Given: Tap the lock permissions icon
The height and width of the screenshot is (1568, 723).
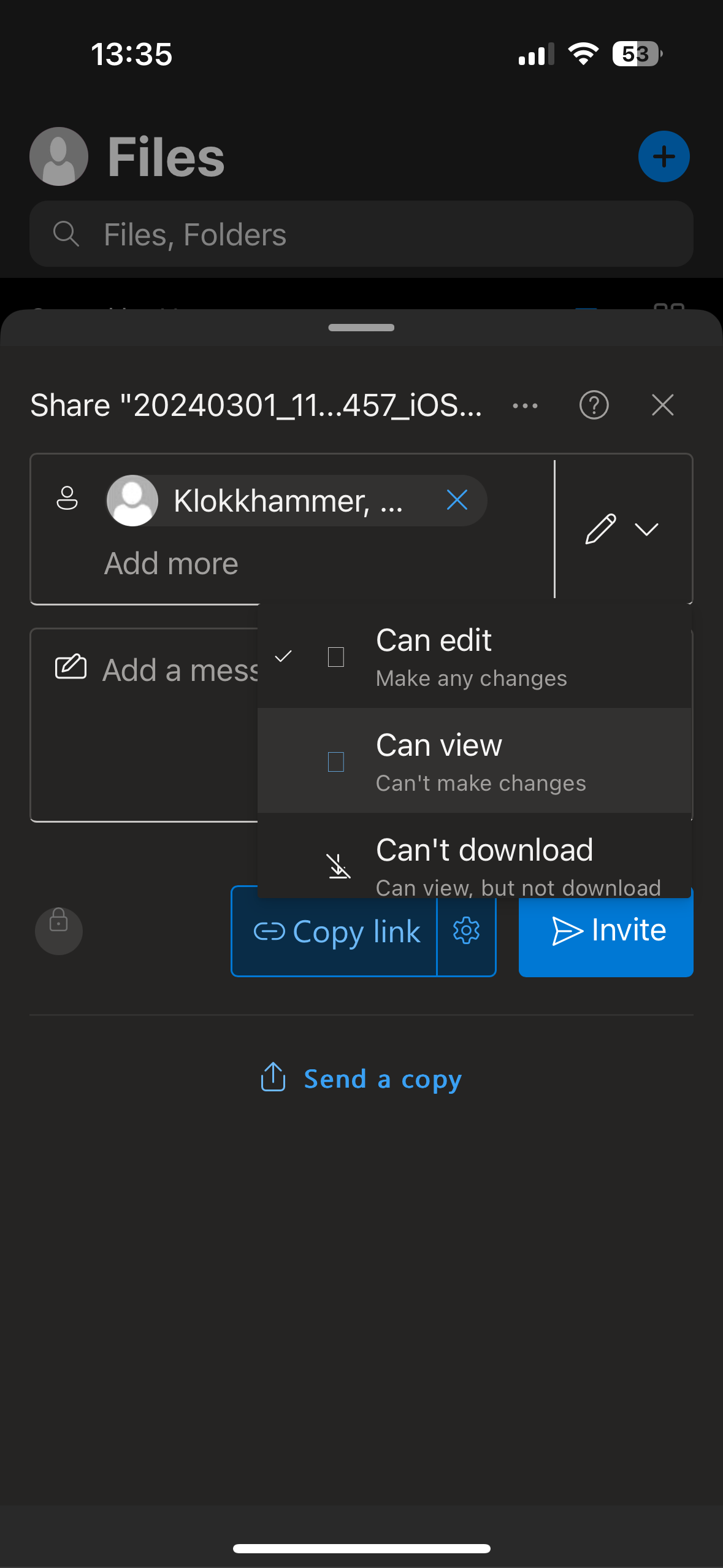Looking at the screenshot, I should pos(59,930).
